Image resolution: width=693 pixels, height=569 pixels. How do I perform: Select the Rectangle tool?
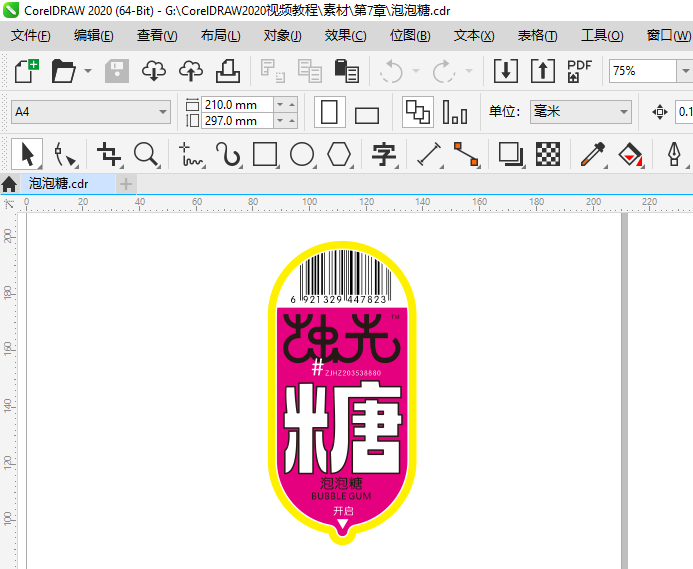(x=265, y=154)
